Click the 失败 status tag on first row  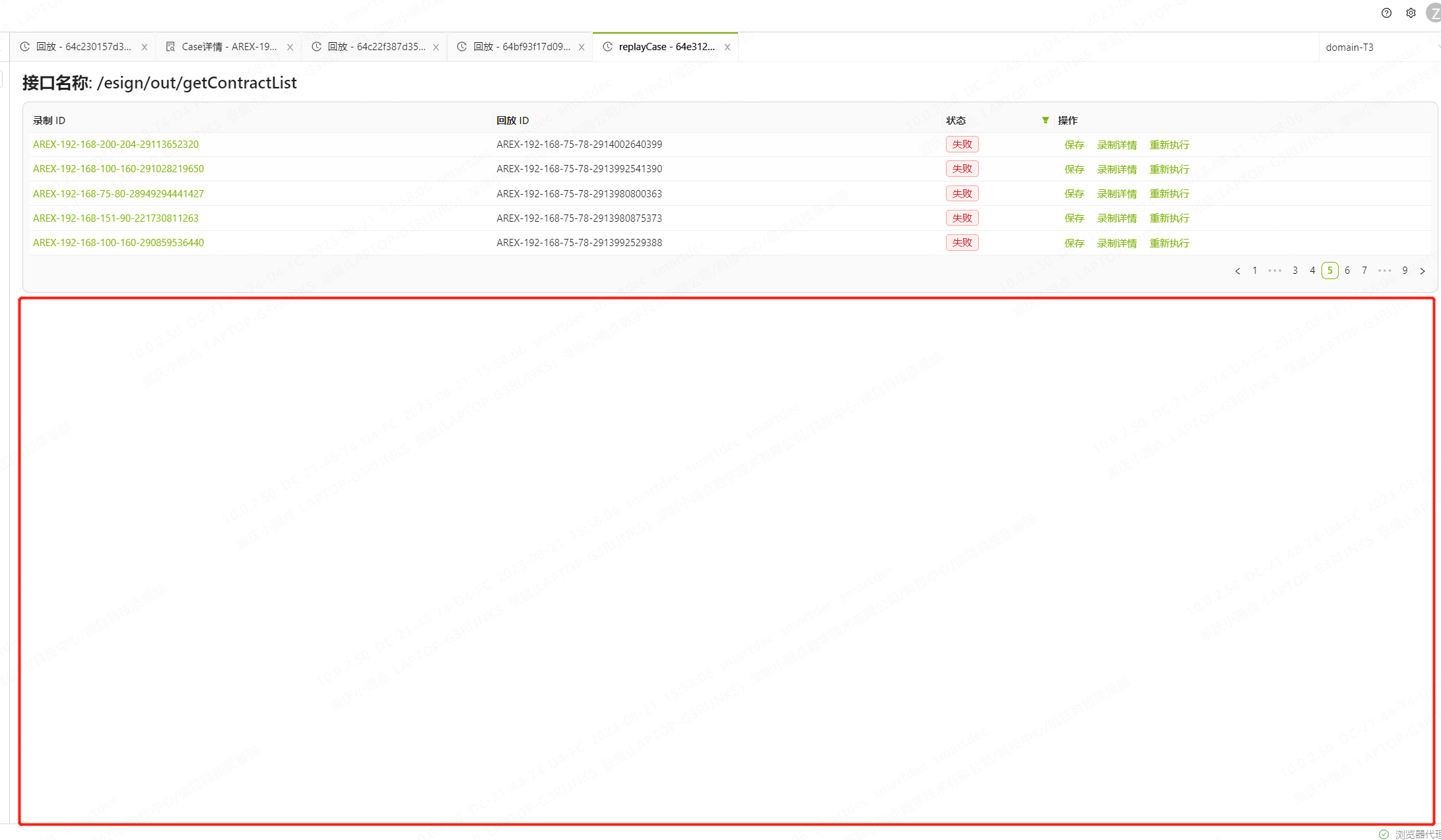pyautogui.click(x=962, y=144)
